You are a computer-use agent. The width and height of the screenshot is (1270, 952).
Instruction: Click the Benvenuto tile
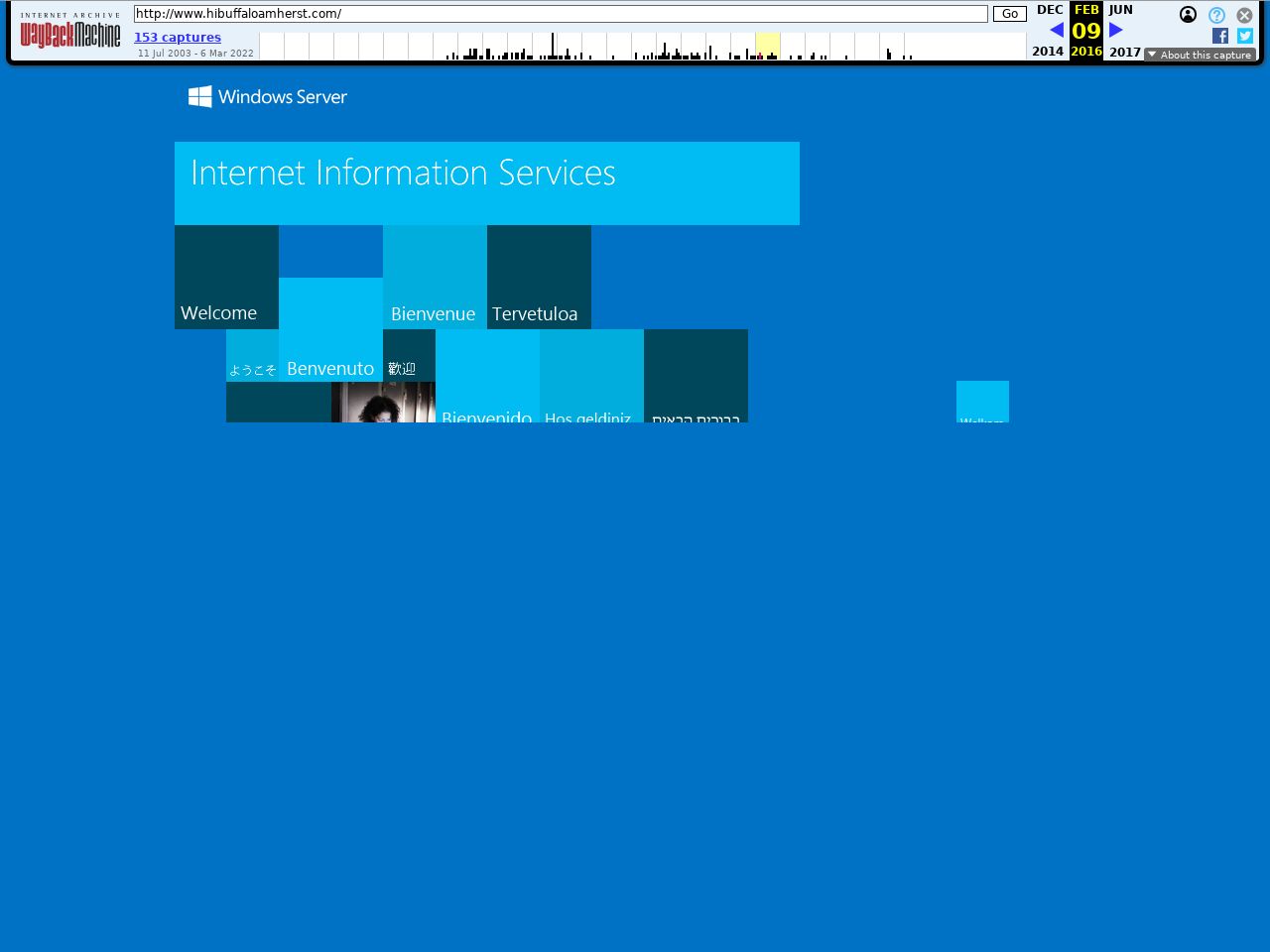(x=330, y=329)
